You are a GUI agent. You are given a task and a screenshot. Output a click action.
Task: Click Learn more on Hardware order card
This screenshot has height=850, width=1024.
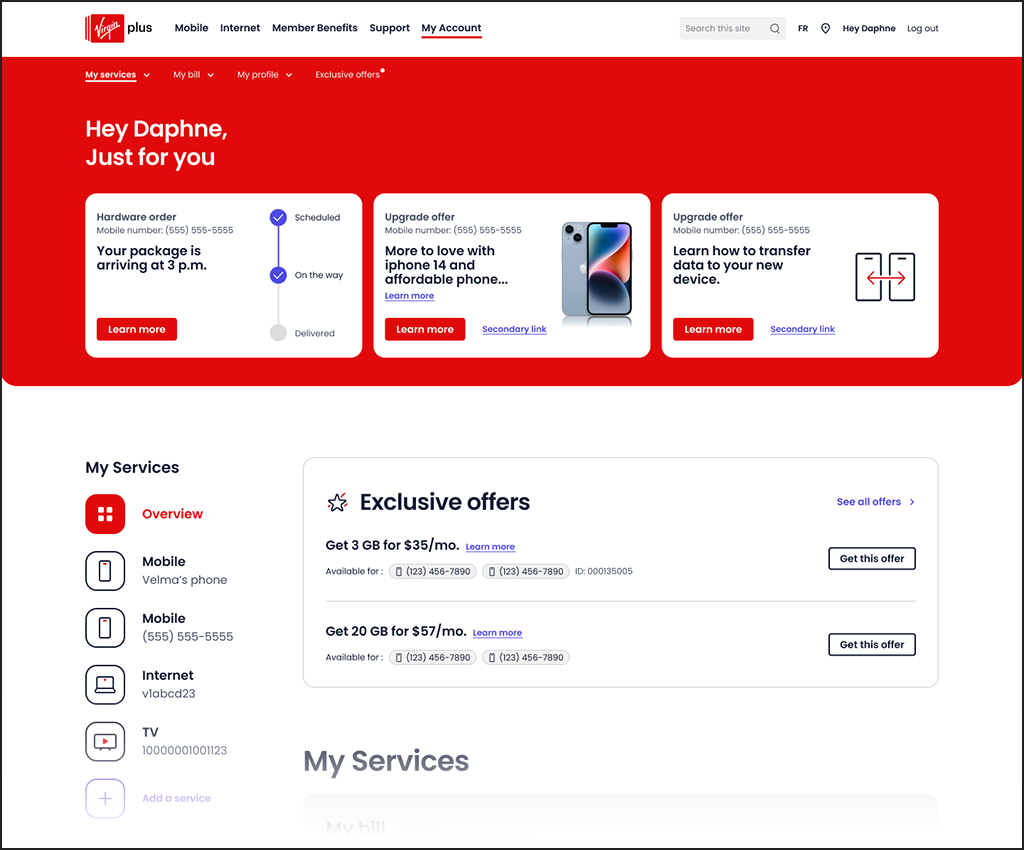[137, 329]
